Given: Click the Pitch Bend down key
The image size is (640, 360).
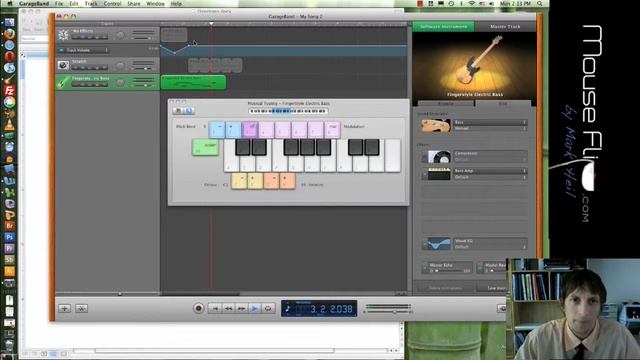Looking at the screenshot, I should (x=217, y=130).
